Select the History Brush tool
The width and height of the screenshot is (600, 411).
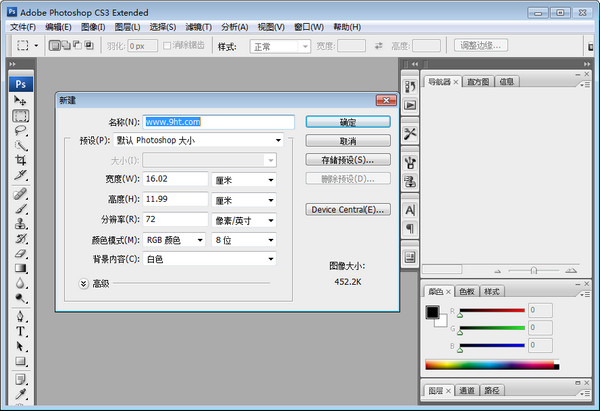tap(20, 238)
